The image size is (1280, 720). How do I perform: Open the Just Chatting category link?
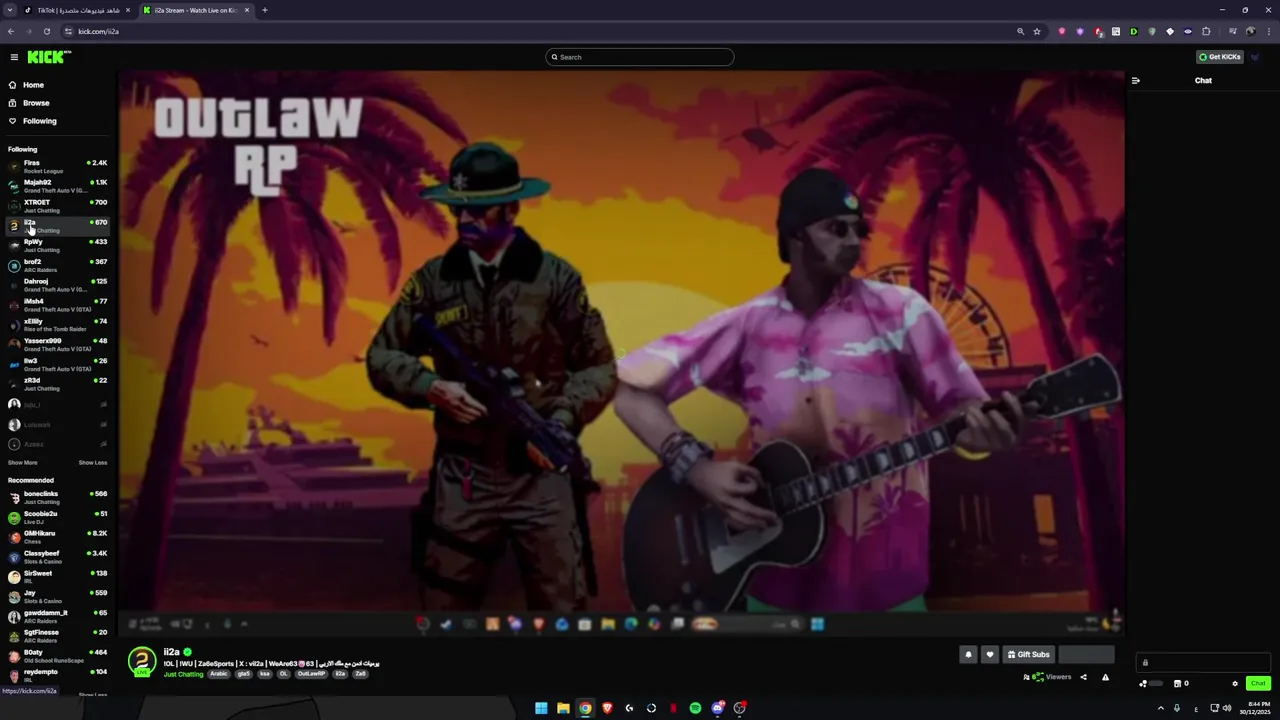(x=183, y=674)
